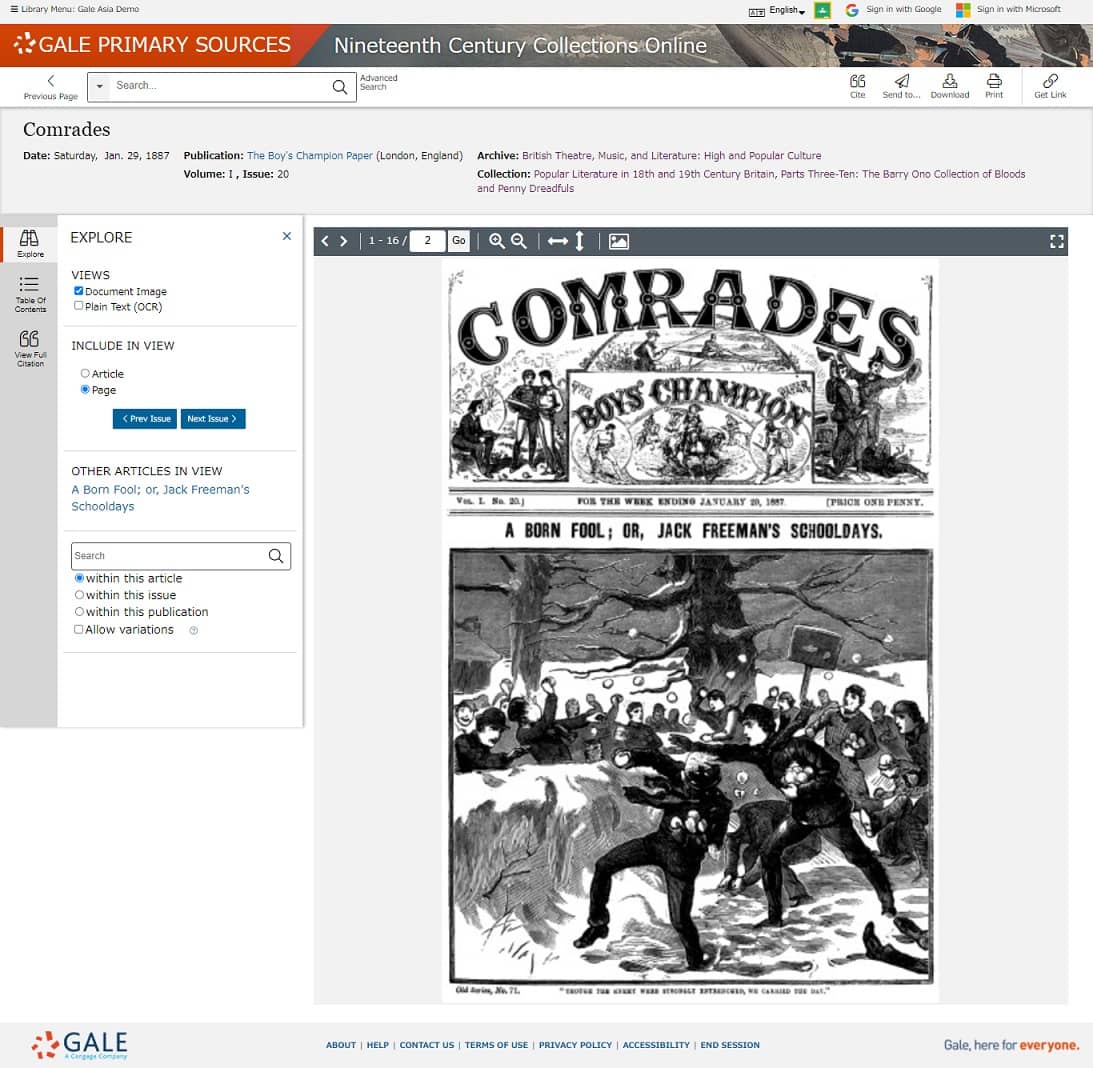Sign in with Google

(x=894, y=10)
